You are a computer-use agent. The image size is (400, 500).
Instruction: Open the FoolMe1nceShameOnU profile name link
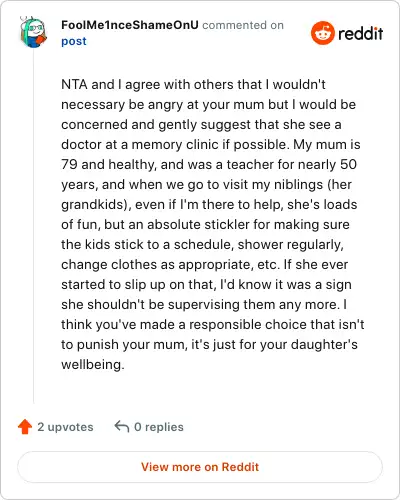[x=130, y=25]
